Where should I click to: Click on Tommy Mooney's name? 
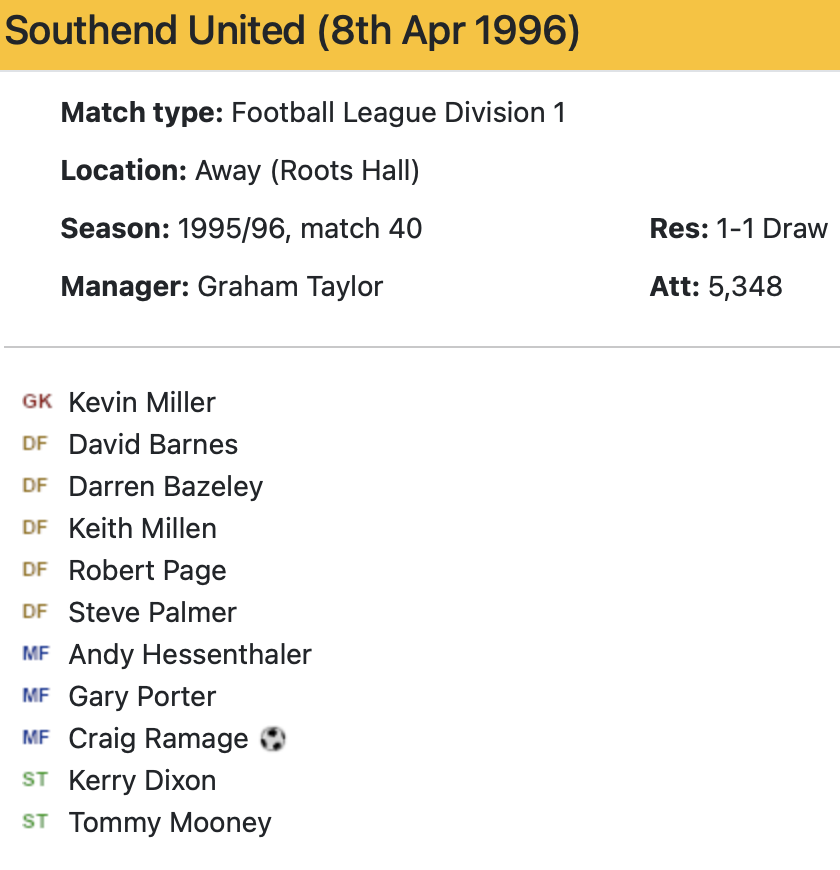(170, 822)
